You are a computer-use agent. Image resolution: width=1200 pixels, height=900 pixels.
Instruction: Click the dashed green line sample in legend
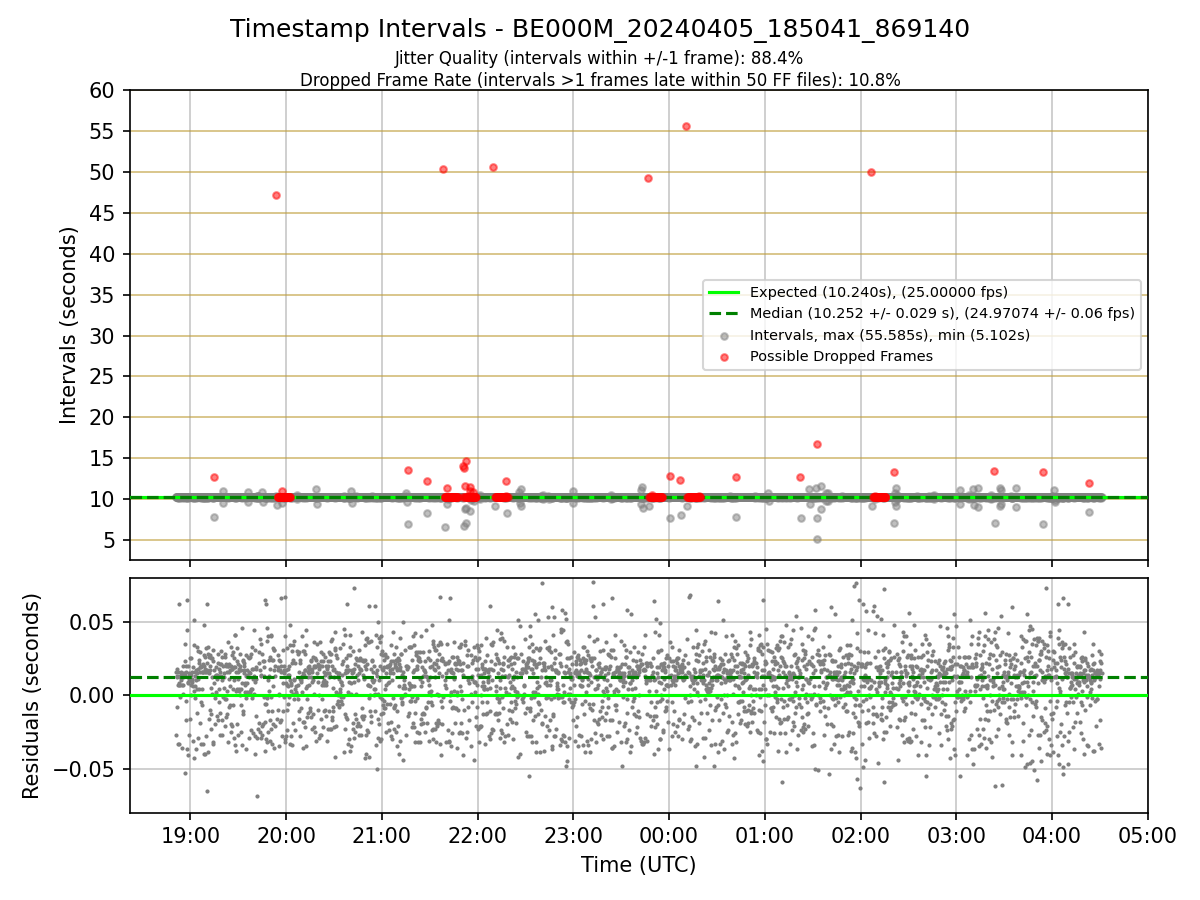[724, 313]
